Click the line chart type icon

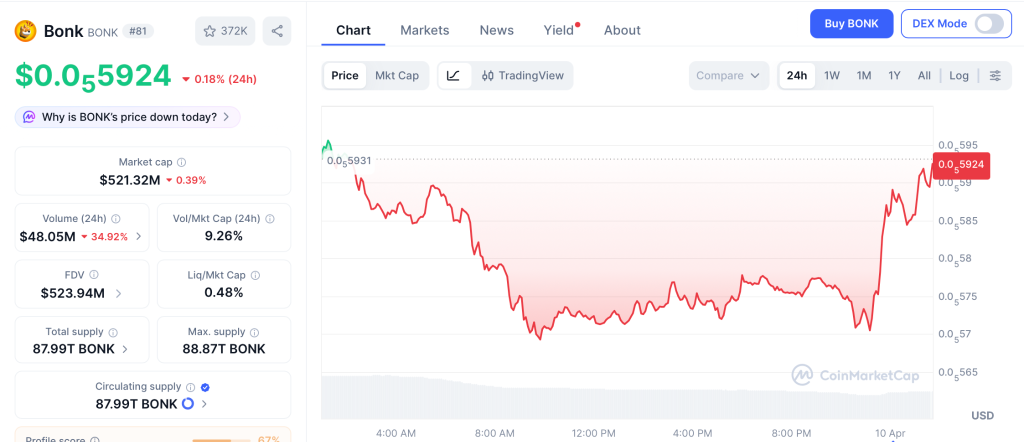453,75
